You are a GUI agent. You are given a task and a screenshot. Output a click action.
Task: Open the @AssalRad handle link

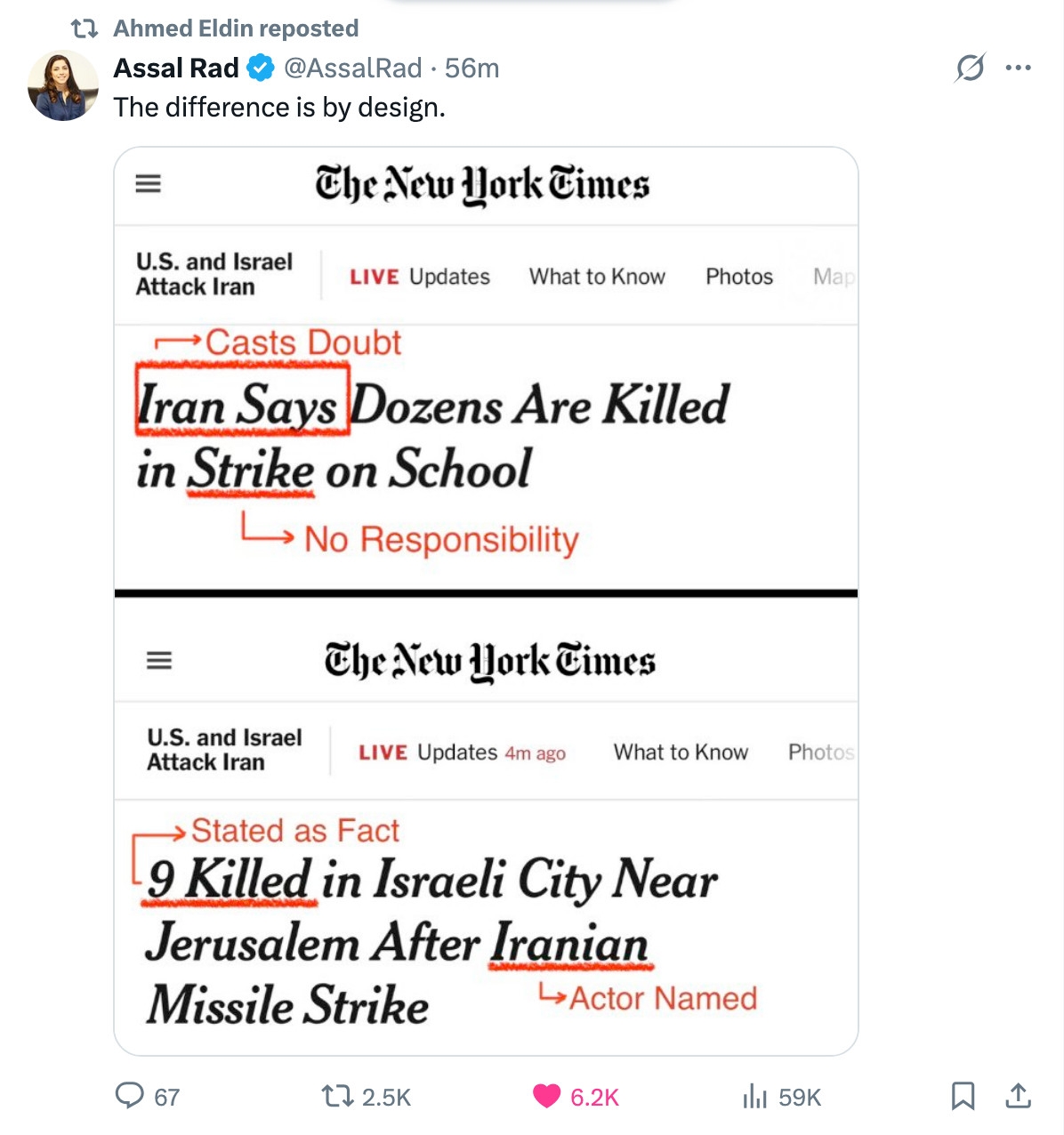pos(353,68)
